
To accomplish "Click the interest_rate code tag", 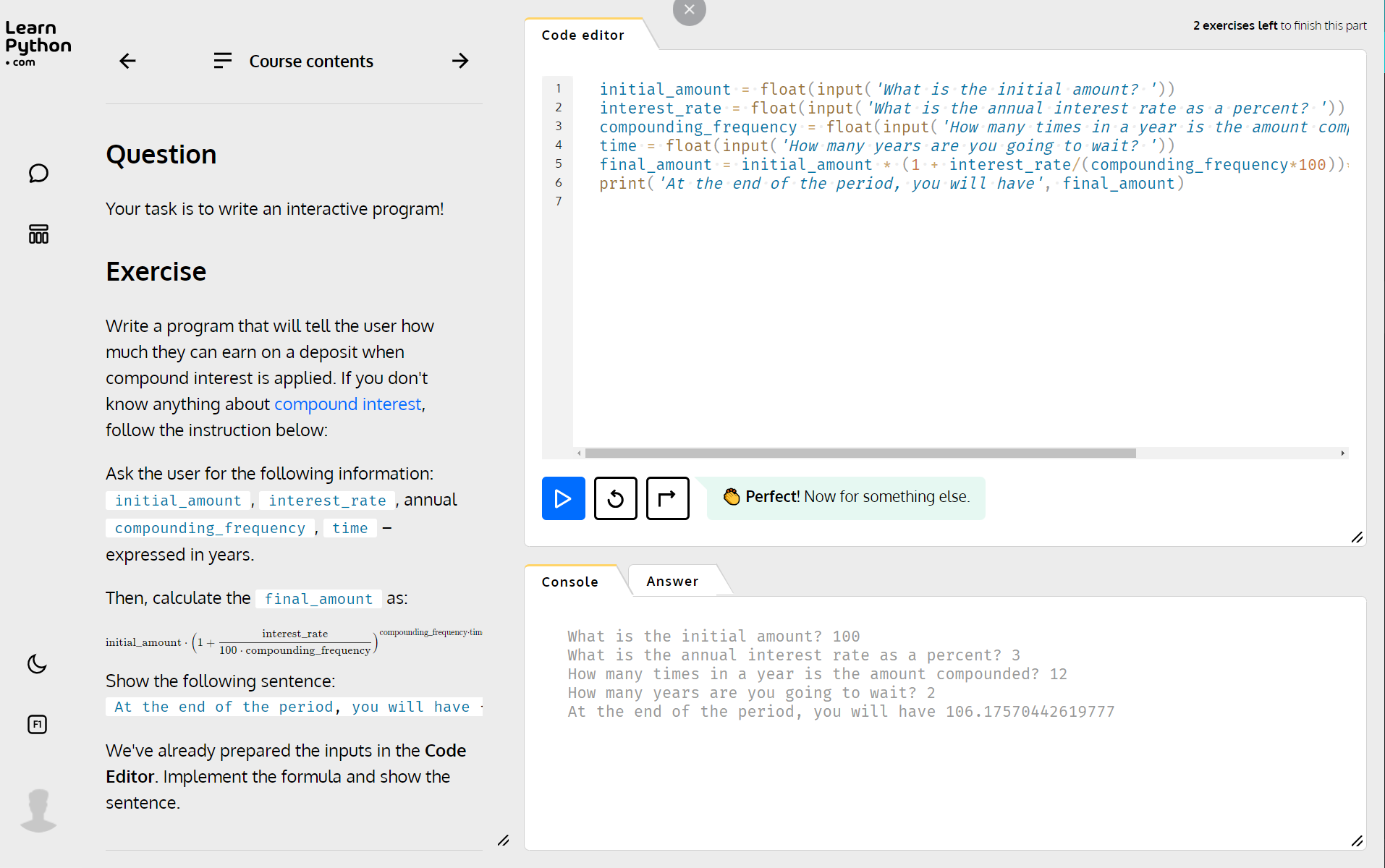I will click(327, 501).
